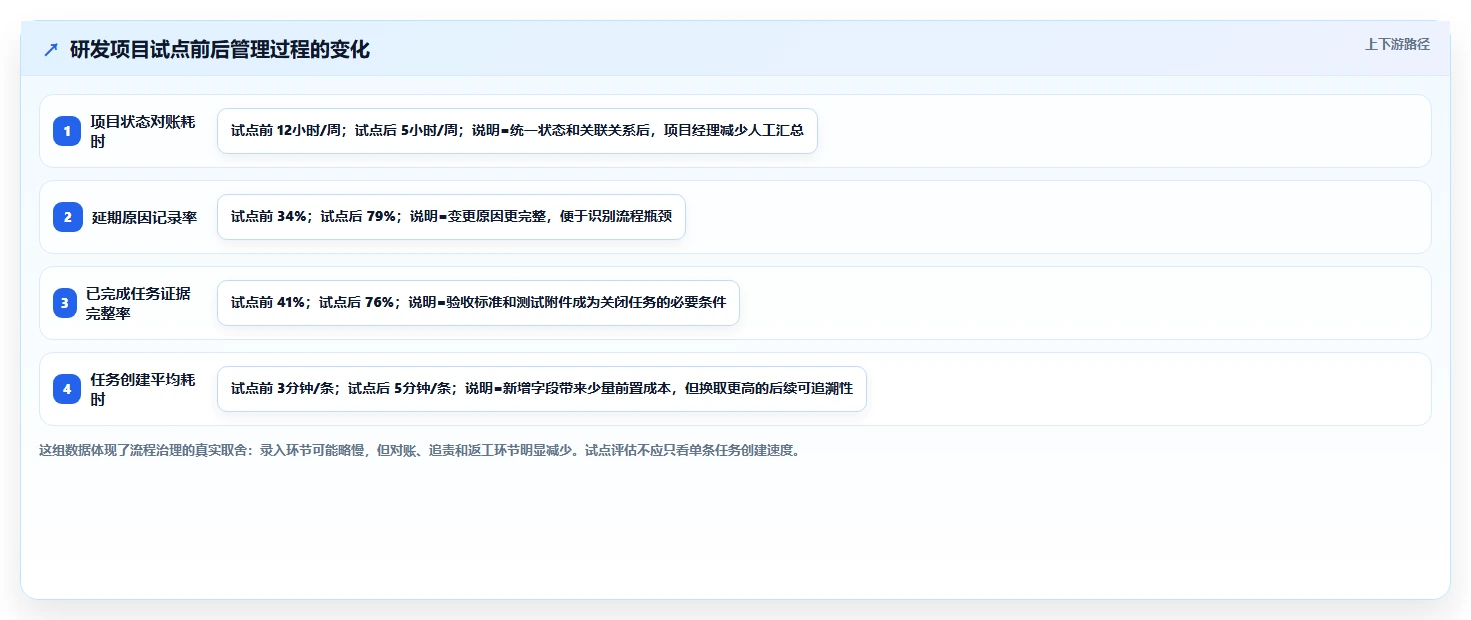Click the arrow icon beside the panel title

point(51,49)
